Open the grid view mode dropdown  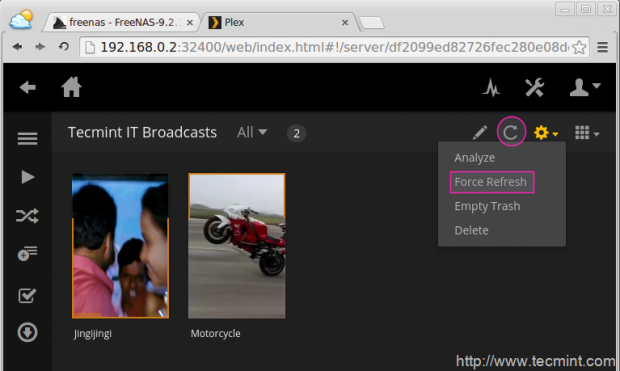(x=587, y=132)
